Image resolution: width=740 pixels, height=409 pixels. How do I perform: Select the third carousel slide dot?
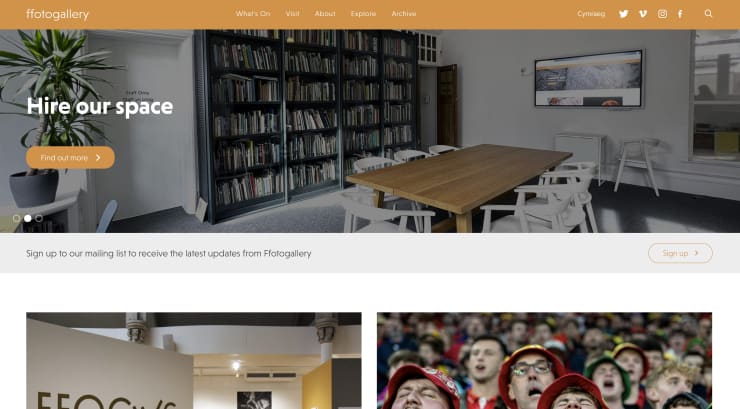coord(39,218)
